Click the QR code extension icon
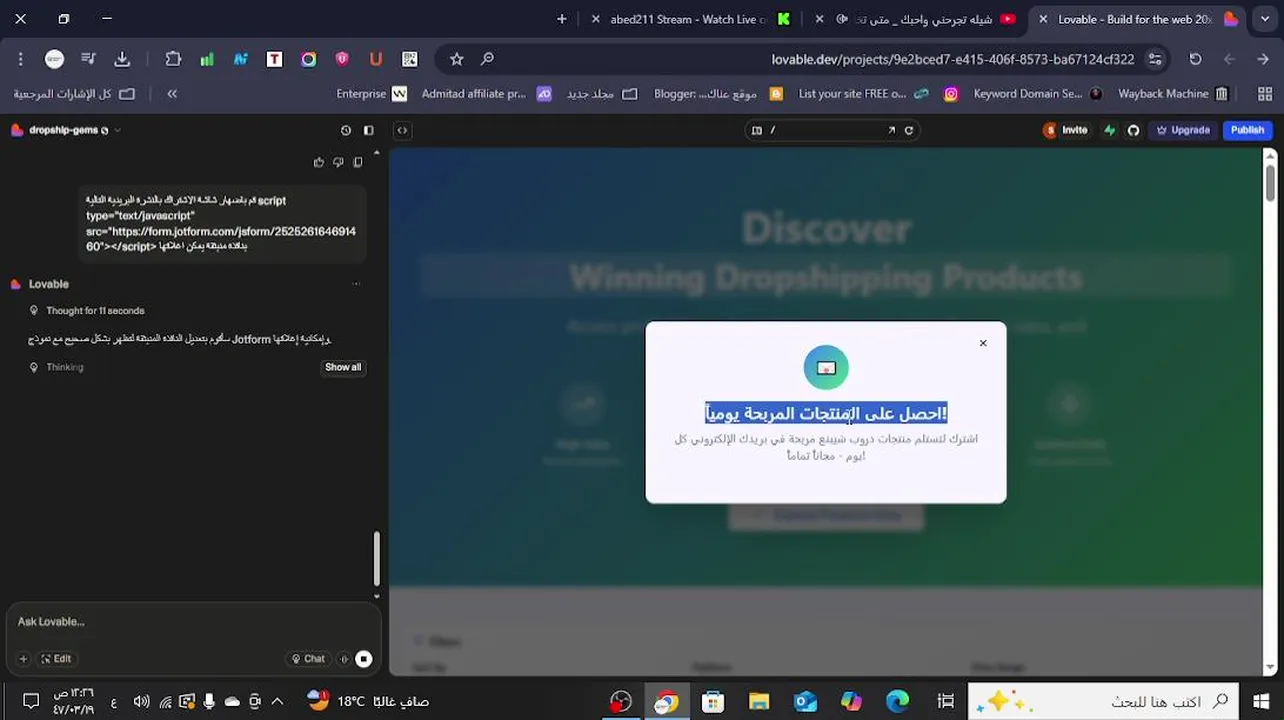Image resolution: width=1284 pixels, height=720 pixels. (x=410, y=59)
